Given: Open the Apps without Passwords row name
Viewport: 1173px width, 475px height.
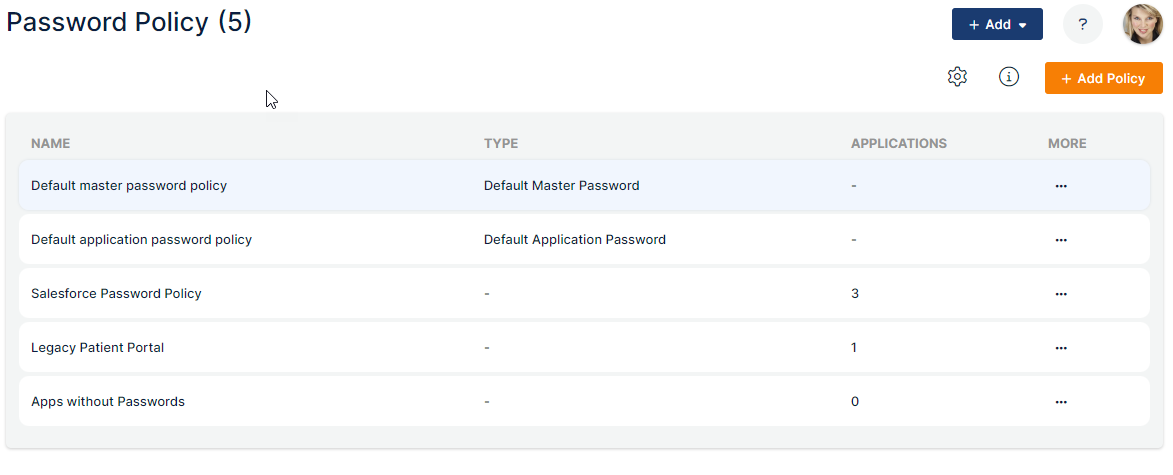Looking at the screenshot, I should click(x=108, y=402).
